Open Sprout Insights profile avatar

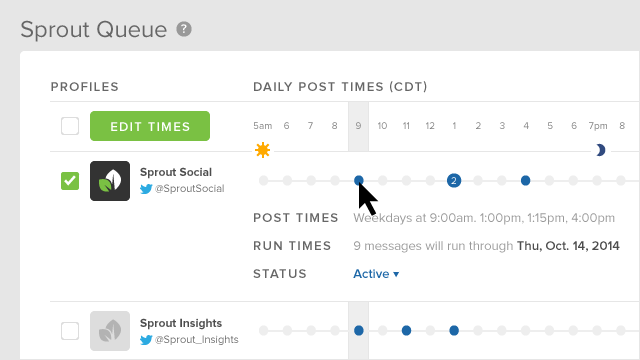pos(110,331)
